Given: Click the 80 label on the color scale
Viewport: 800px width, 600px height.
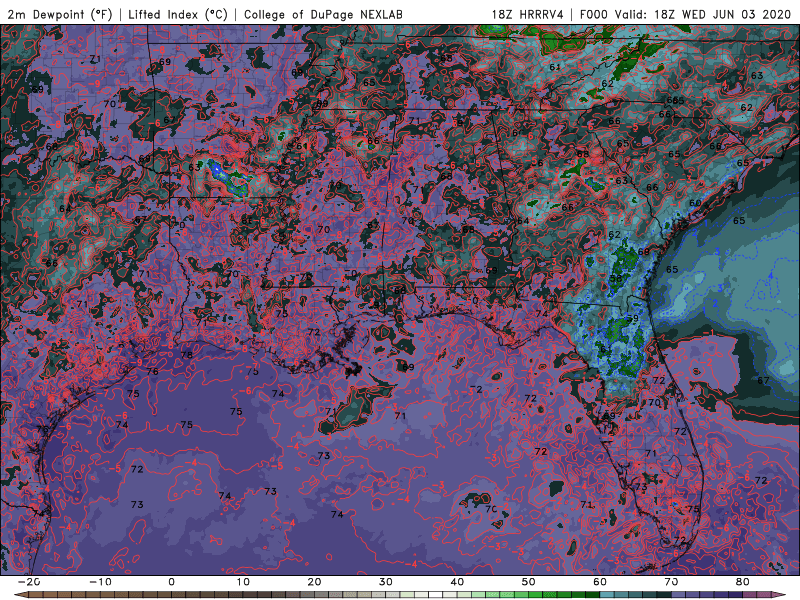Looking at the screenshot, I should click(x=743, y=582).
